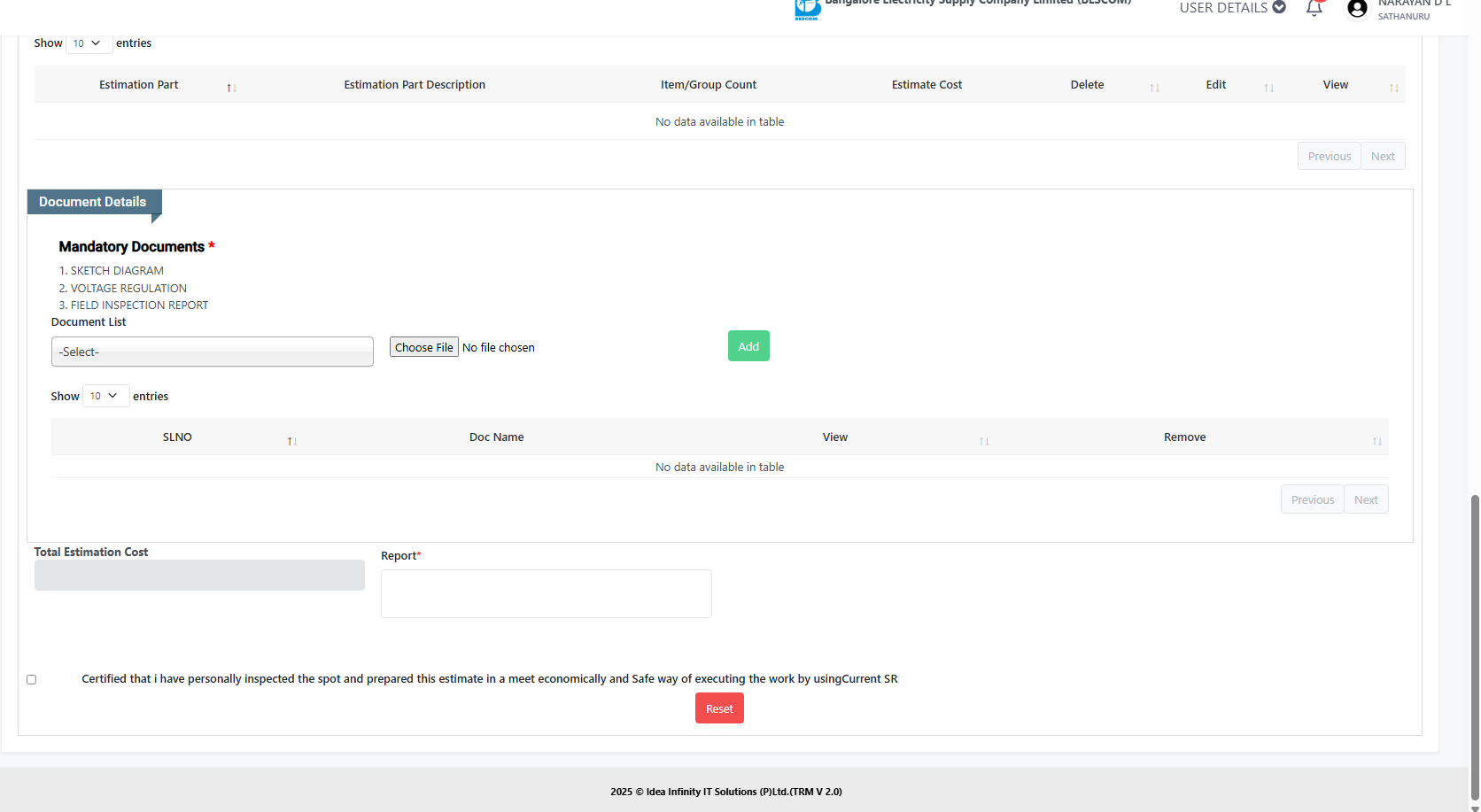Click the green Add button
Viewport: 1481px width, 812px height.
coord(748,346)
